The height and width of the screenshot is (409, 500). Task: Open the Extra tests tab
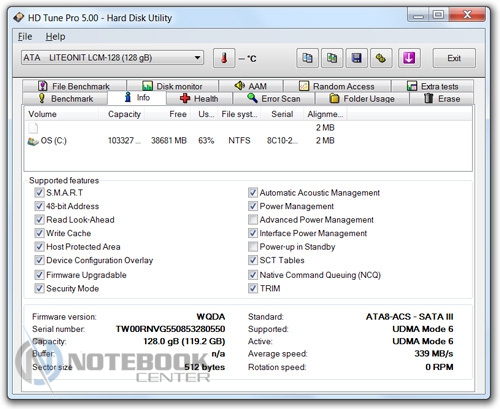point(432,86)
